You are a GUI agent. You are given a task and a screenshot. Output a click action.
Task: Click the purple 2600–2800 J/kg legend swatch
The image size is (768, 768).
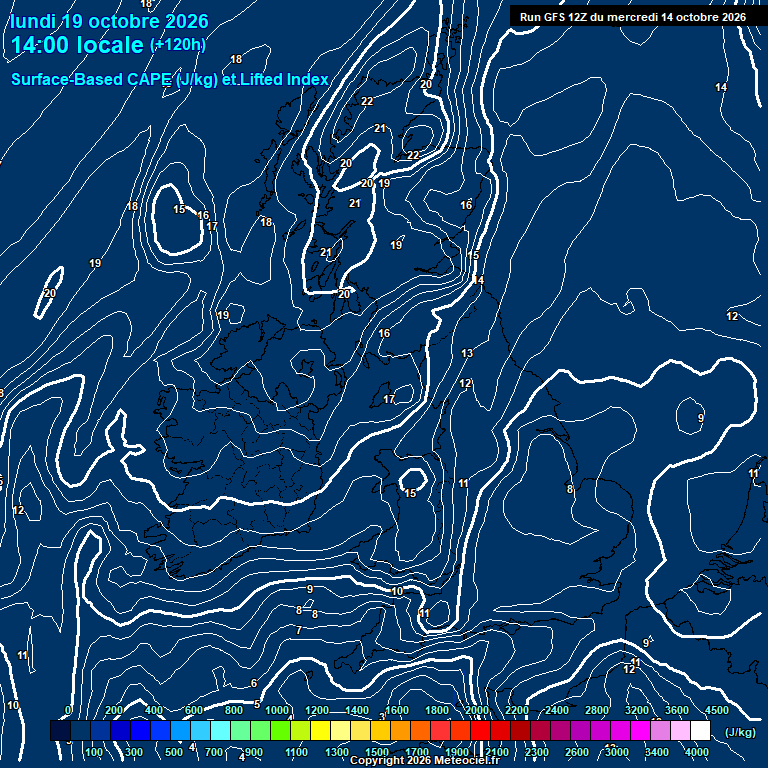tap(580, 730)
